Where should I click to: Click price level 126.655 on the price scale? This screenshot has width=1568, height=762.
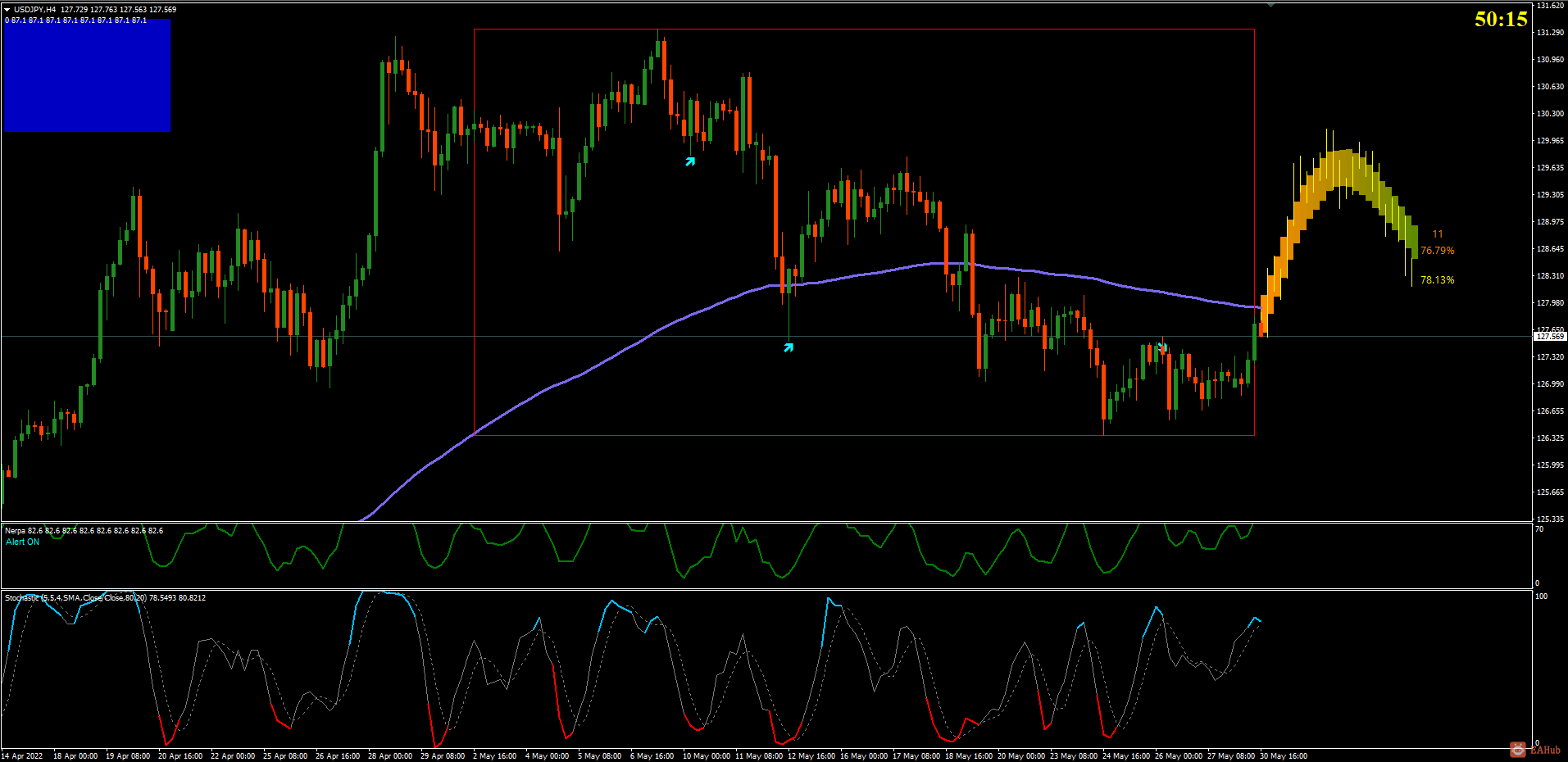[x=1550, y=411]
